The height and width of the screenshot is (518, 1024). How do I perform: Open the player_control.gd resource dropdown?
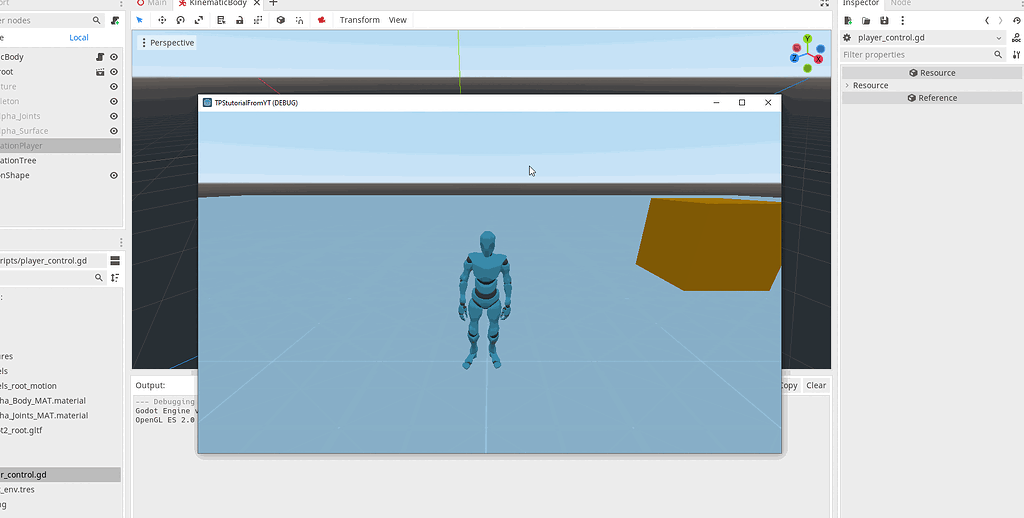(x=923, y=38)
